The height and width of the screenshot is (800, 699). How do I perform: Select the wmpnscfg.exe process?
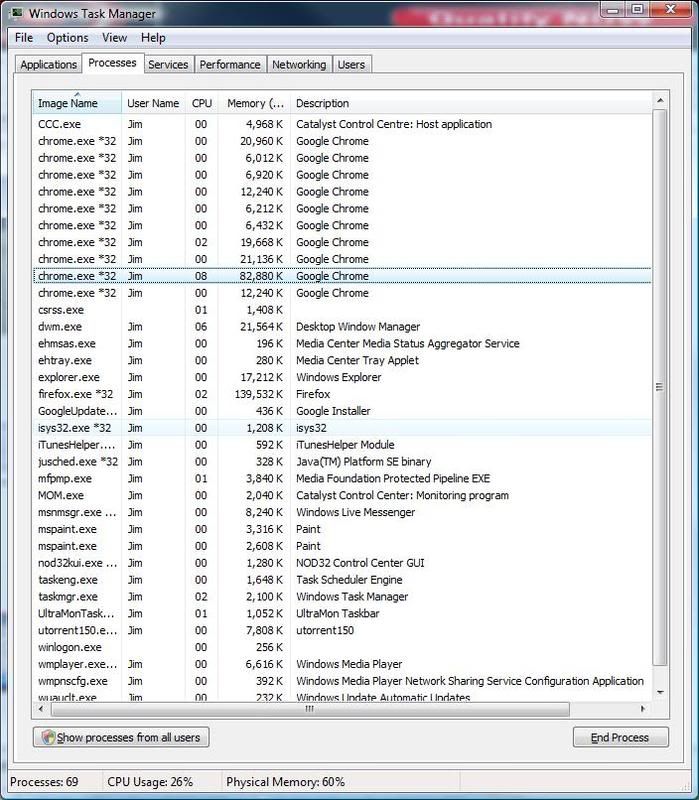point(342,681)
